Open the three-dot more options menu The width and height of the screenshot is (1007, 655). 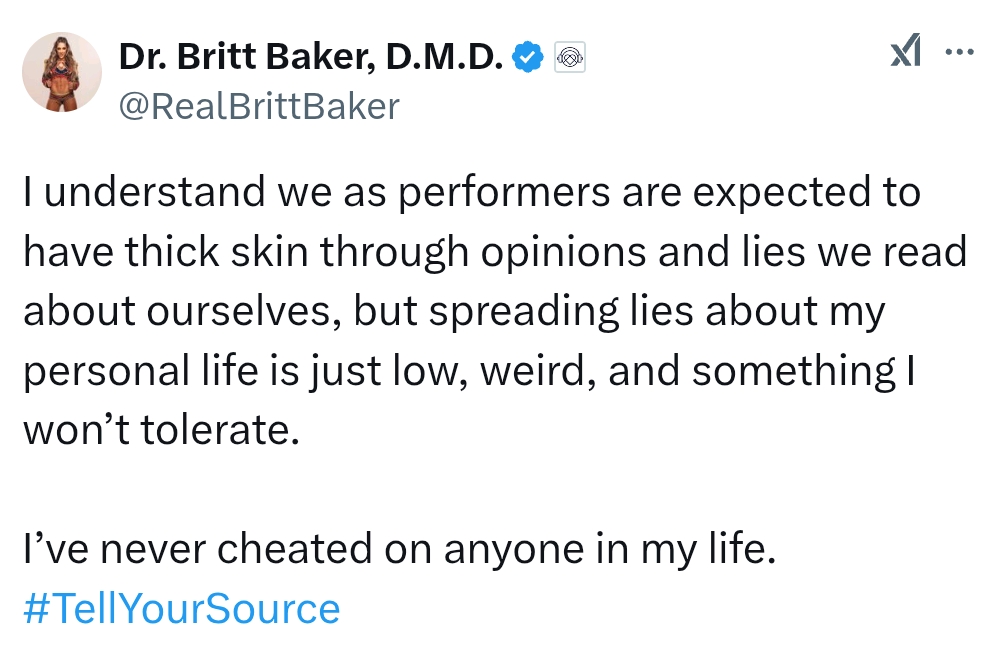[x=960, y=51]
